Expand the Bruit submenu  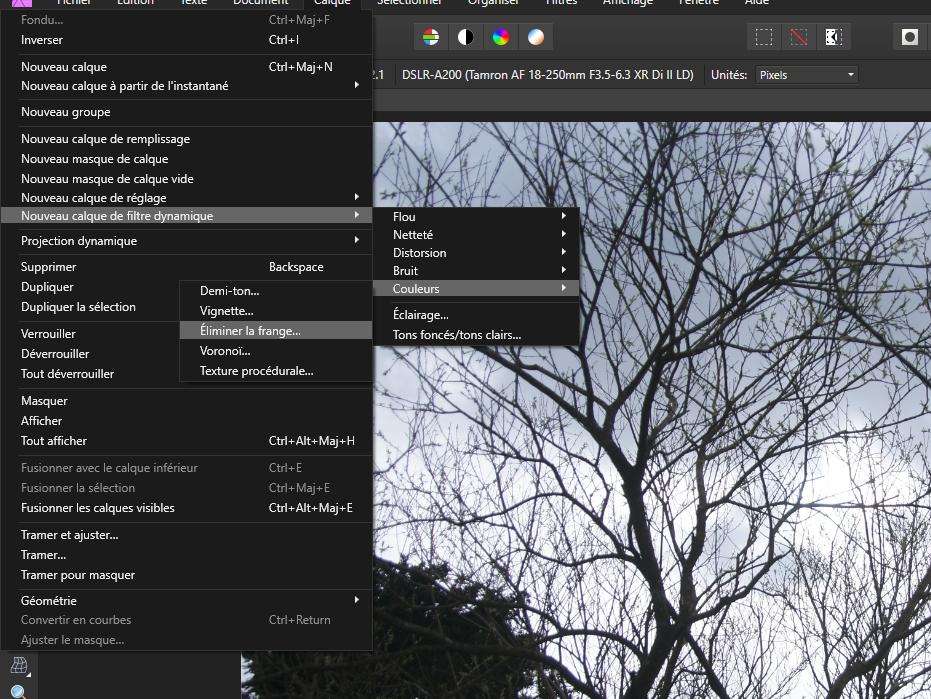click(x=476, y=271)
